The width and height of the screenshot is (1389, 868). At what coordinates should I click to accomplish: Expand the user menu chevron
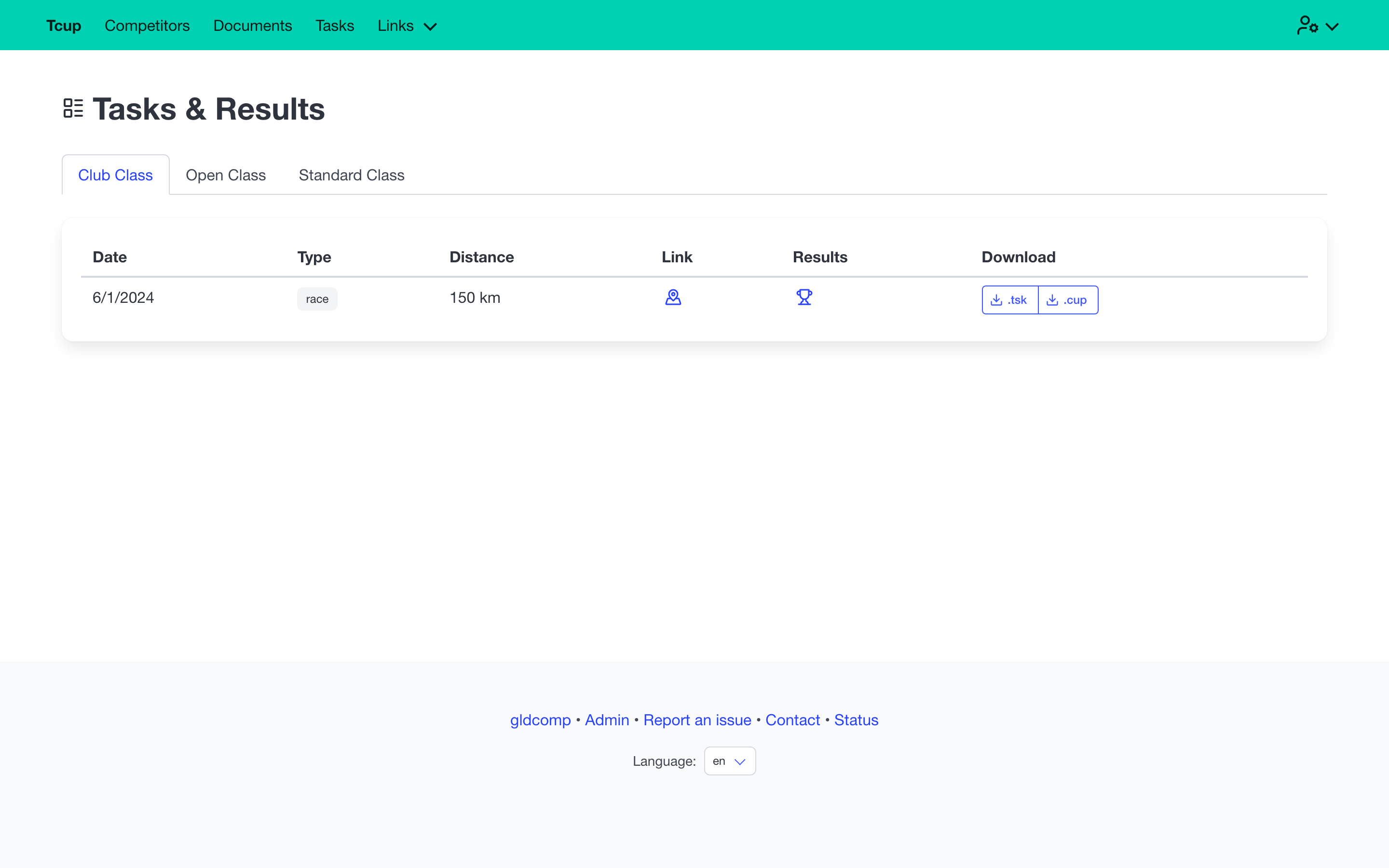(1332, 27)
